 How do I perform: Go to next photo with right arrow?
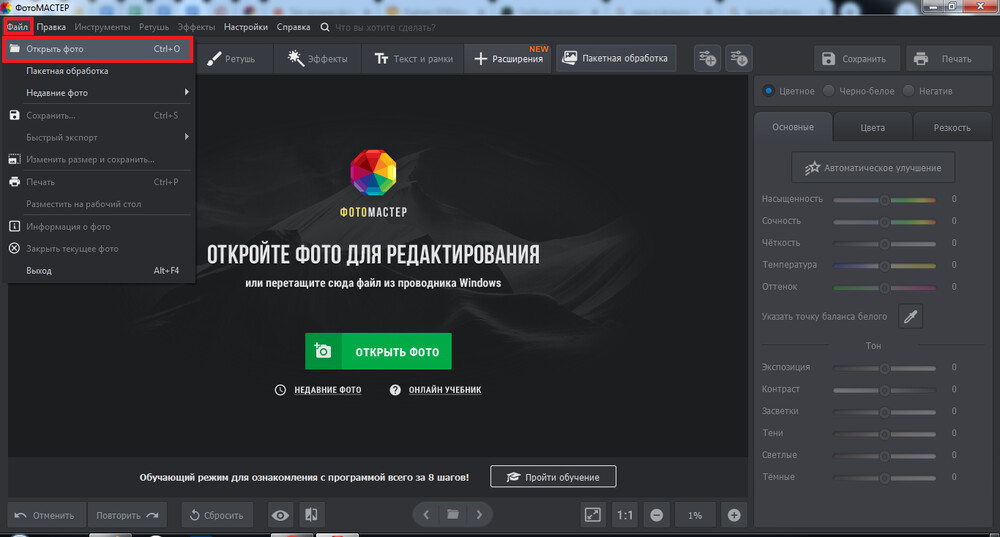pos(480,515)
